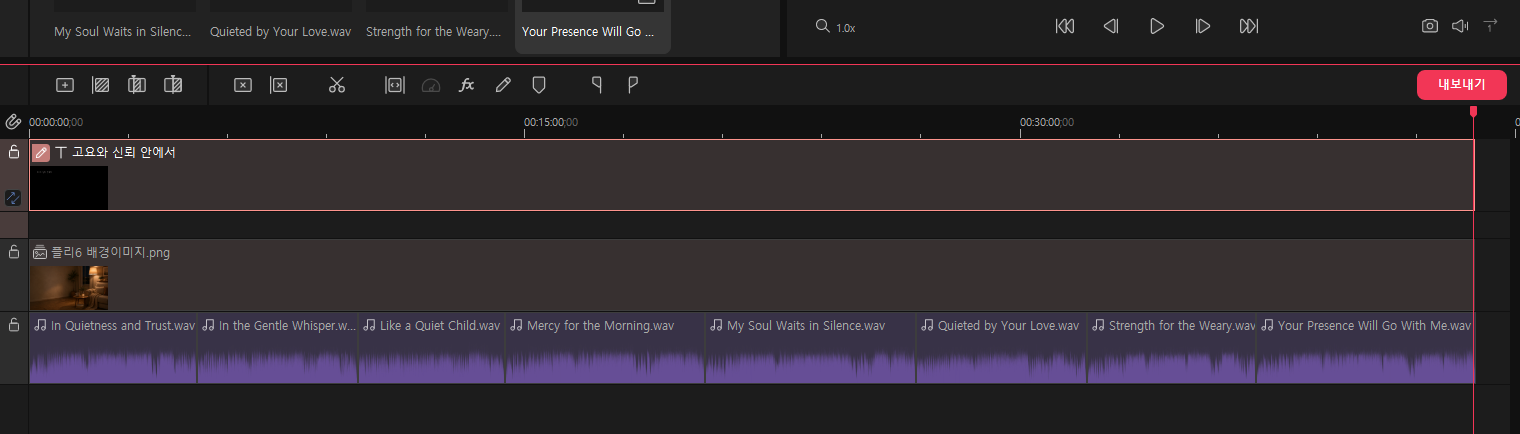Click the mark-out flag icon
The width and height of the screenshot is (1520, 434).
click(633, 85)
